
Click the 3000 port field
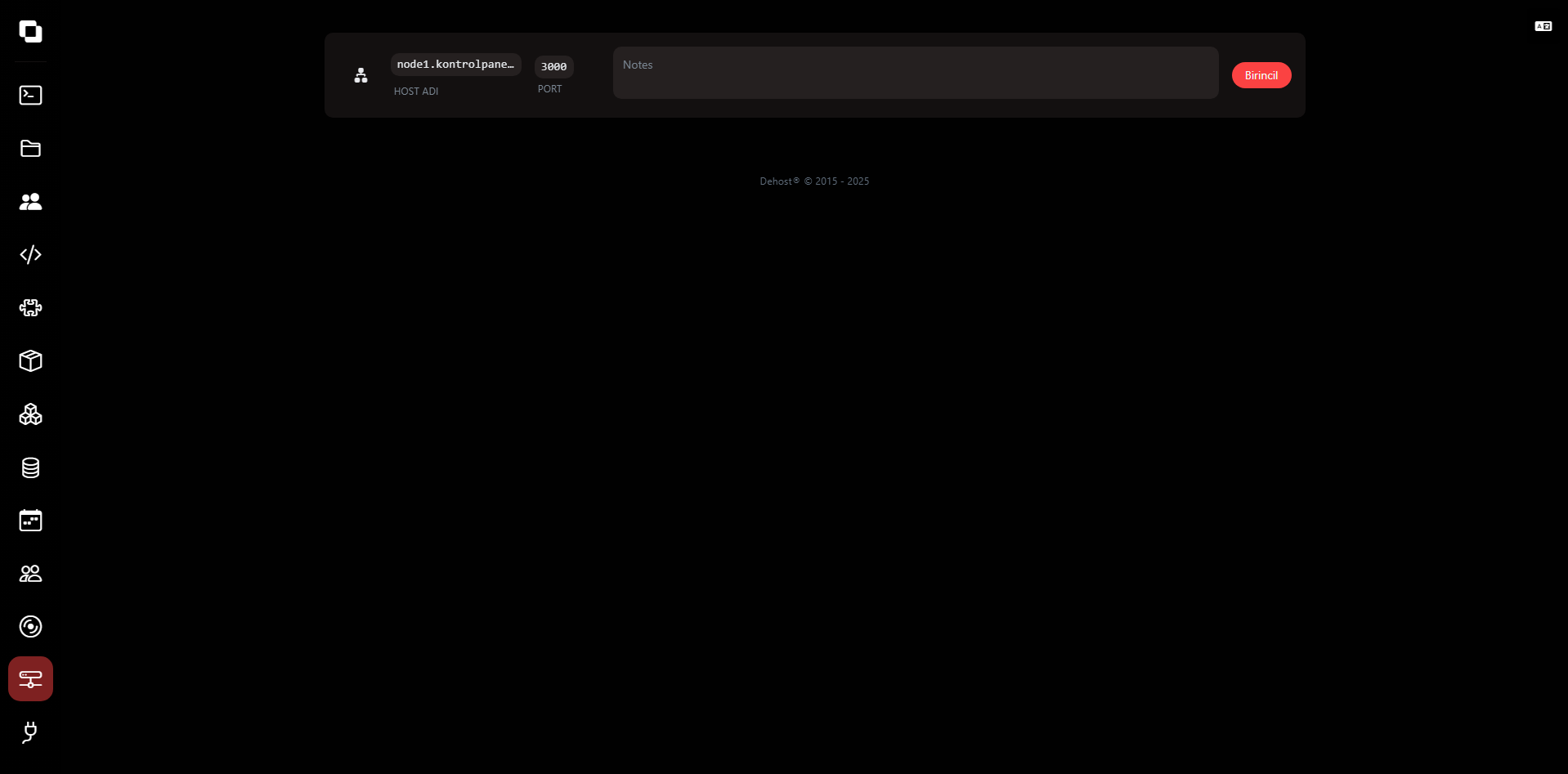pyautogui.click(x=553, y=67)
